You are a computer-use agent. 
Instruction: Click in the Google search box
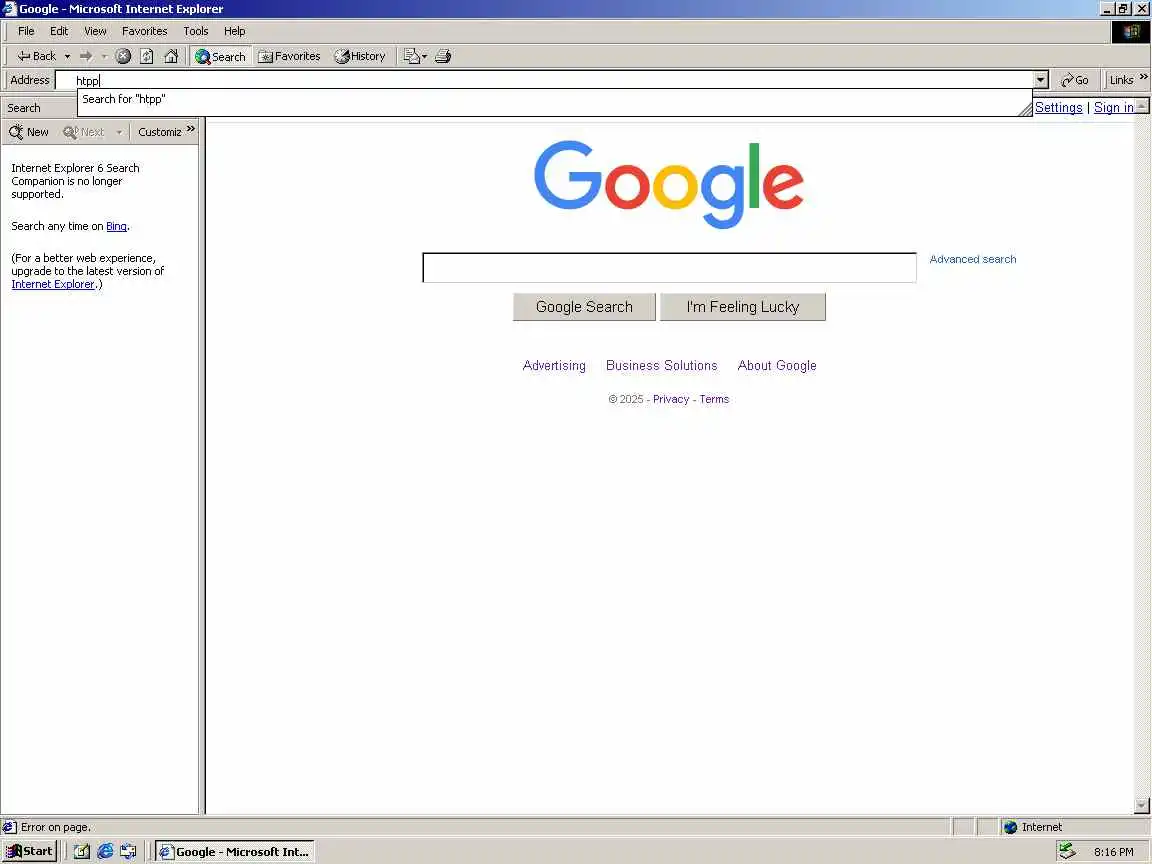(669, 267)
